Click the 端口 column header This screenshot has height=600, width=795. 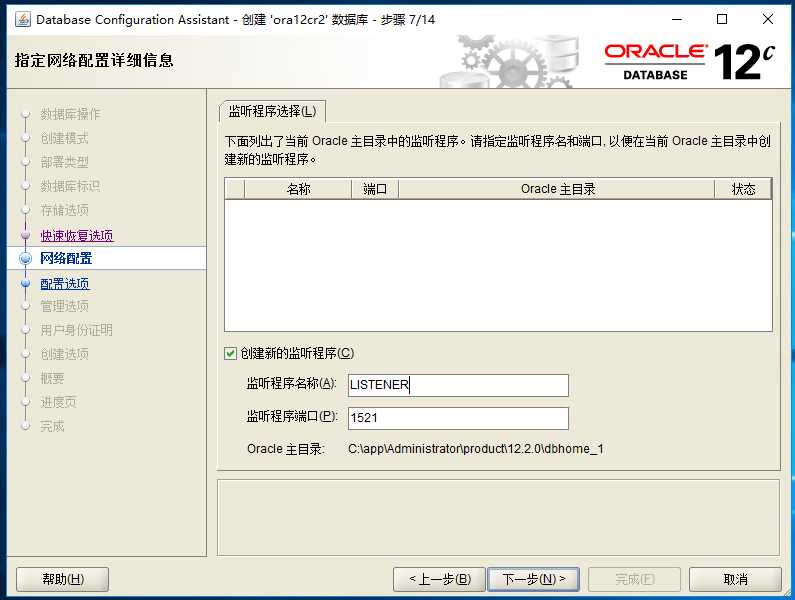click(x=375, y=189)
